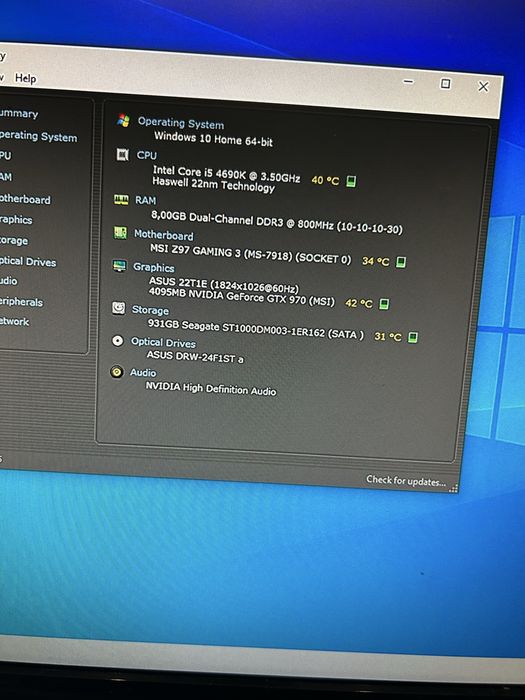This screenshot has height=700, width=525.
Task: Click ASUS DRW-24F1ST a text
Action: 195,357
